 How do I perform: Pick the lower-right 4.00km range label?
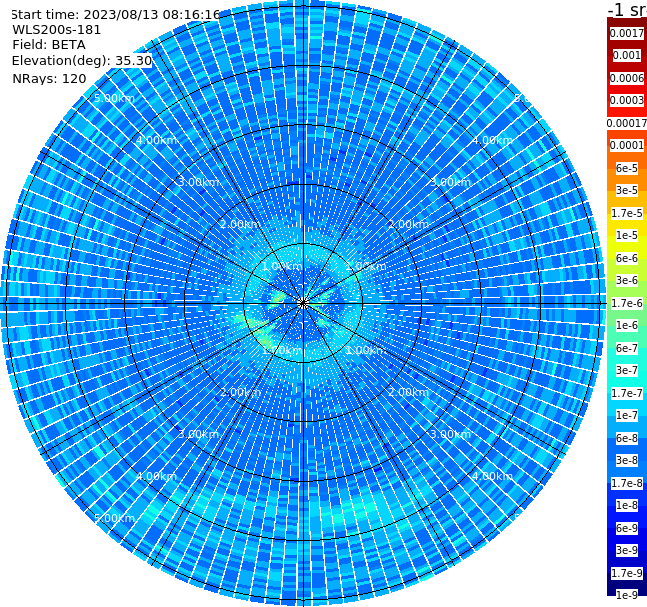(492, 476)
